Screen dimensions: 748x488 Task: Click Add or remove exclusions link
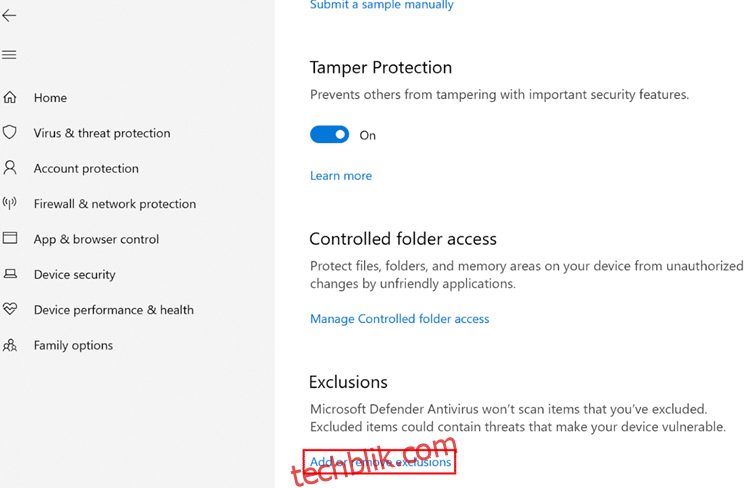380,462
